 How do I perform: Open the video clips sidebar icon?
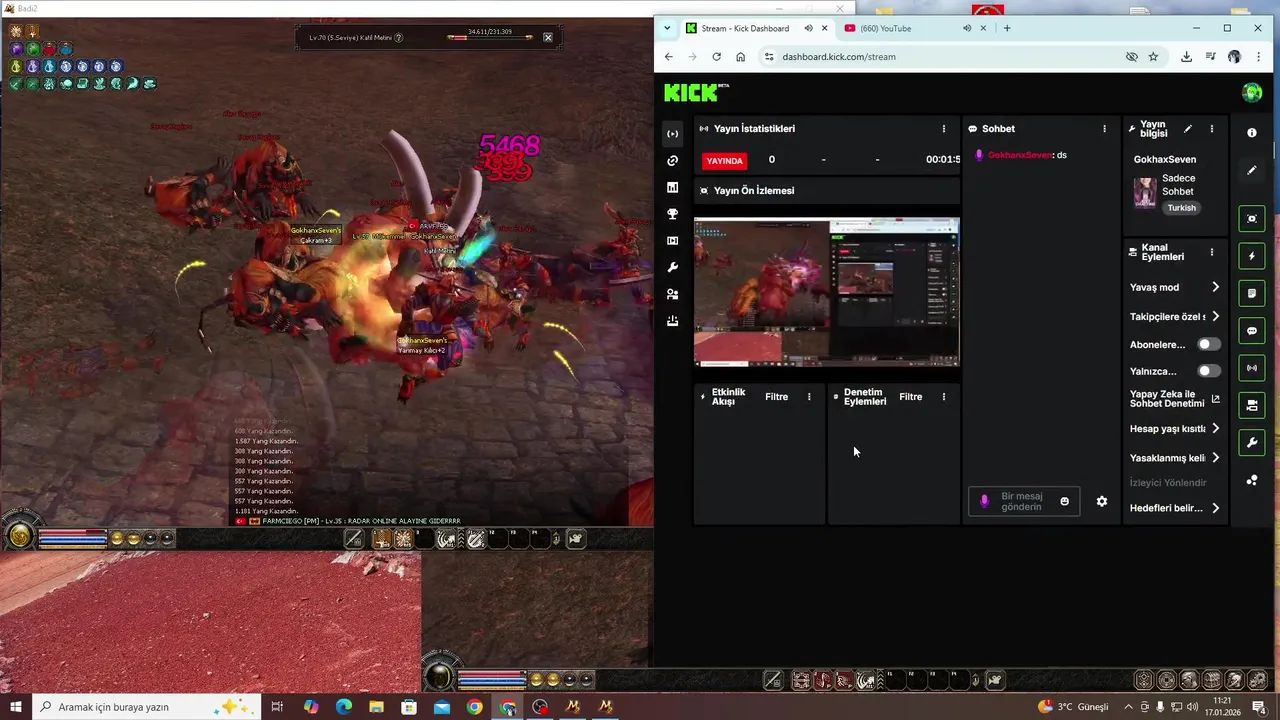(673, 241)
